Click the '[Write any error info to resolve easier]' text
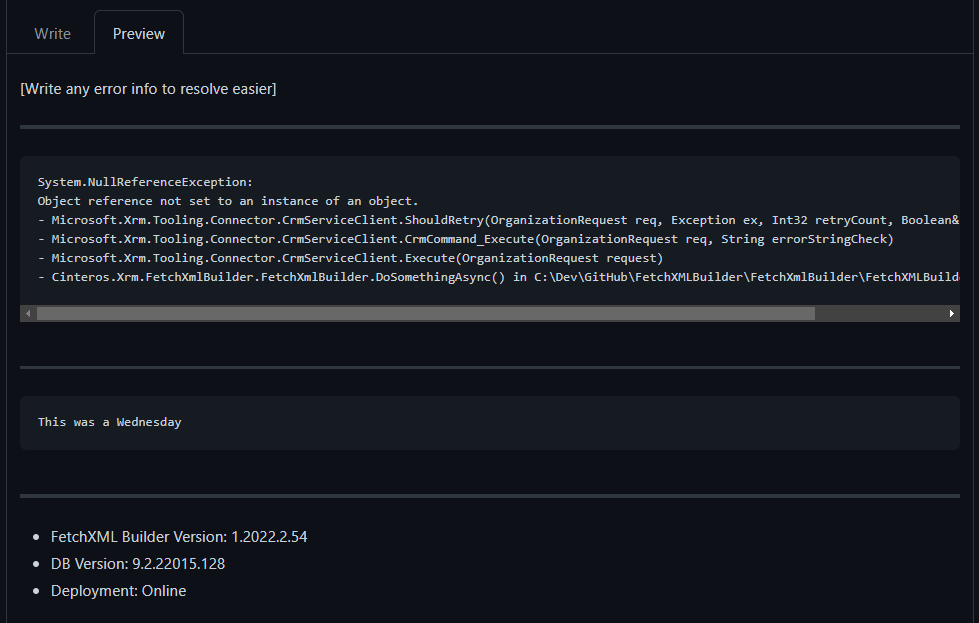The height and width of the screenshot is (623, 979). 148,89
